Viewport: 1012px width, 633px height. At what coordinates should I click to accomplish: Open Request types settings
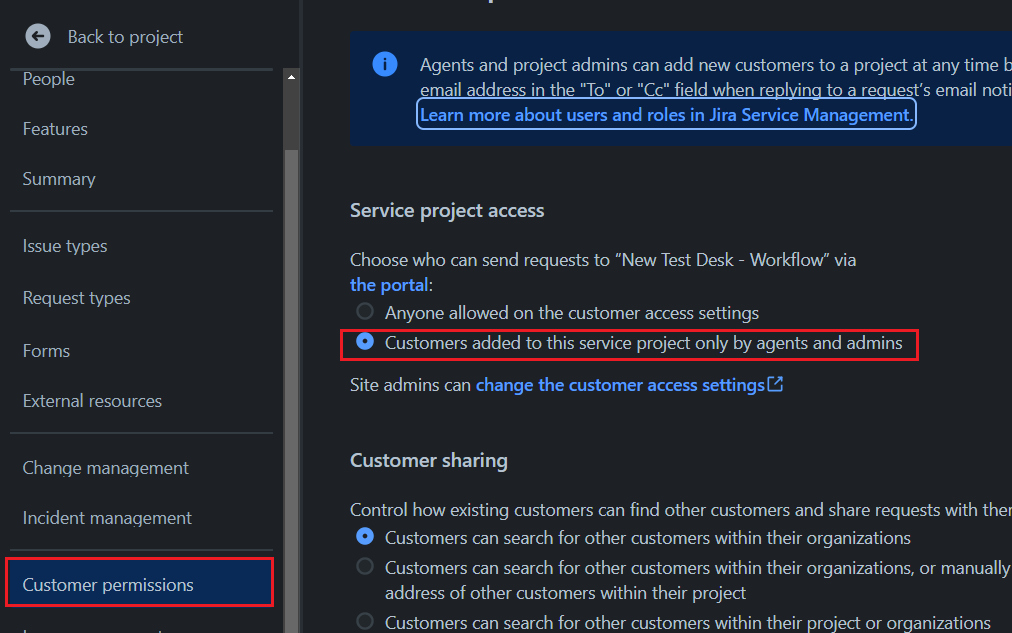pyautogui.click(x=76, y=297)
